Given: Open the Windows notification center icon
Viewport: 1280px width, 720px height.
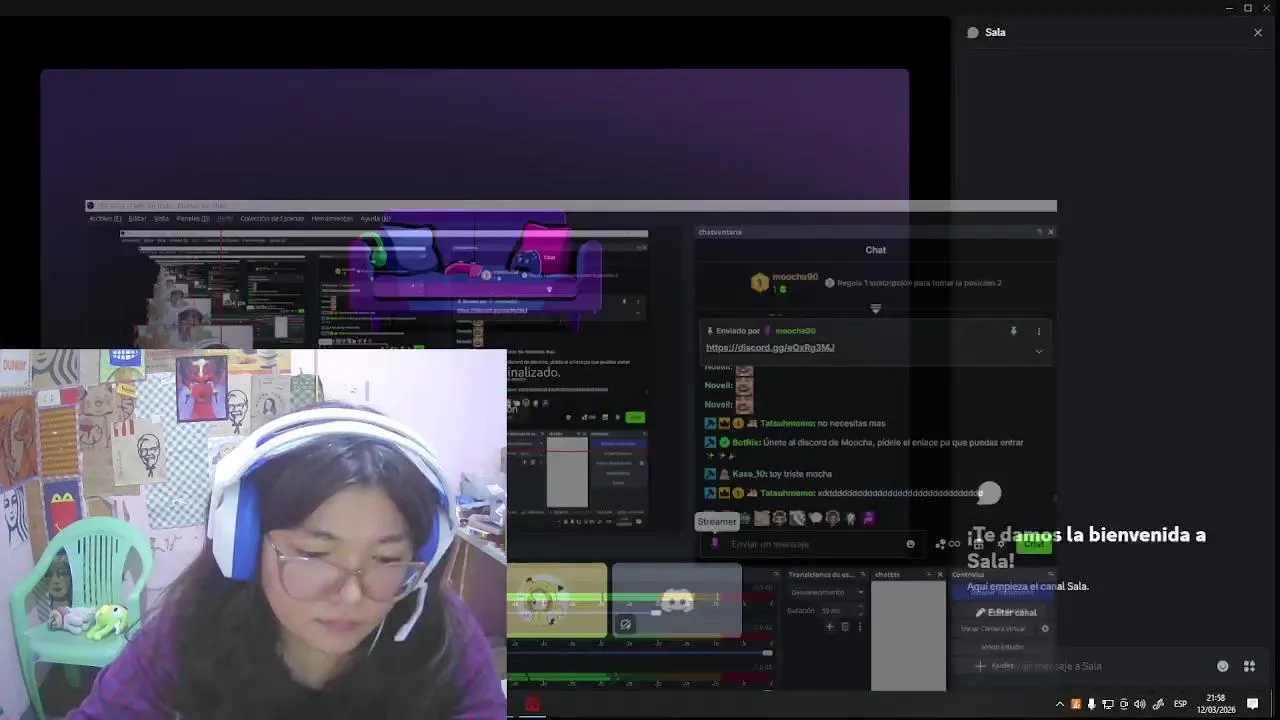Looking at the screenshot, I should click(x=1252, y=704).
